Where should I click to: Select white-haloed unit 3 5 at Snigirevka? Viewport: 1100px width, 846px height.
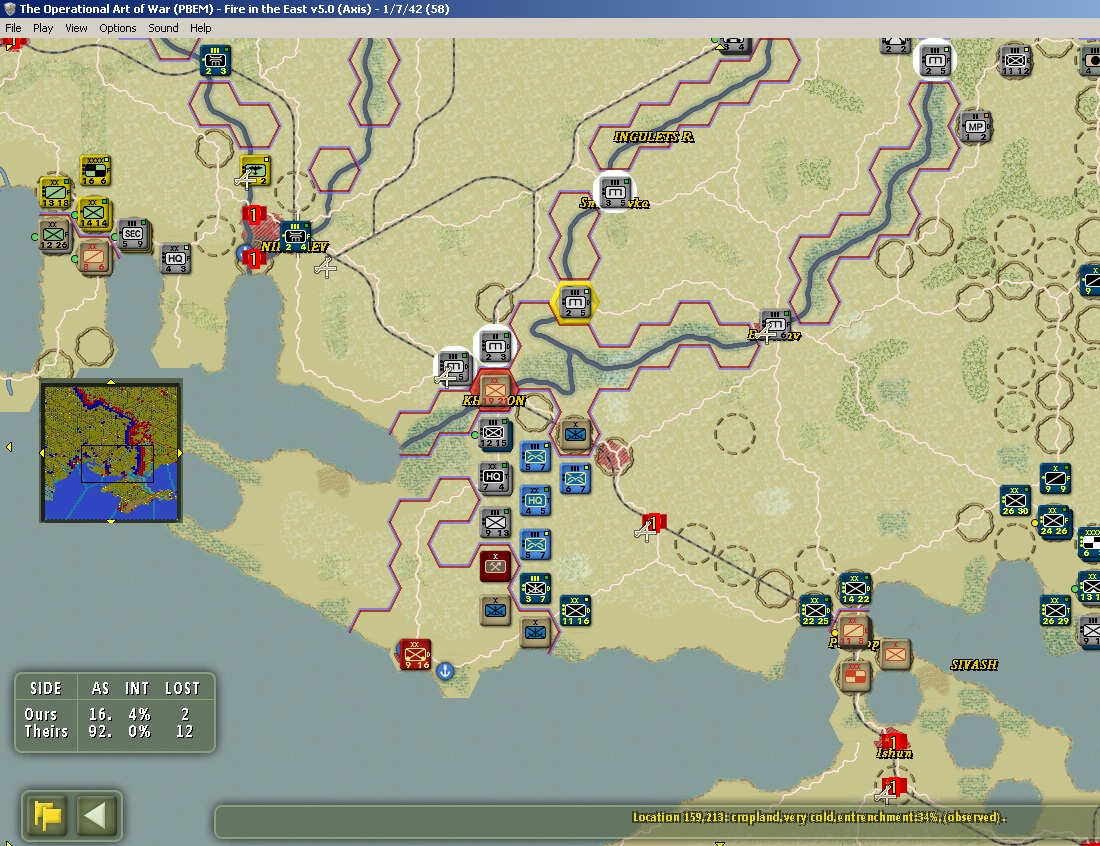615,192
